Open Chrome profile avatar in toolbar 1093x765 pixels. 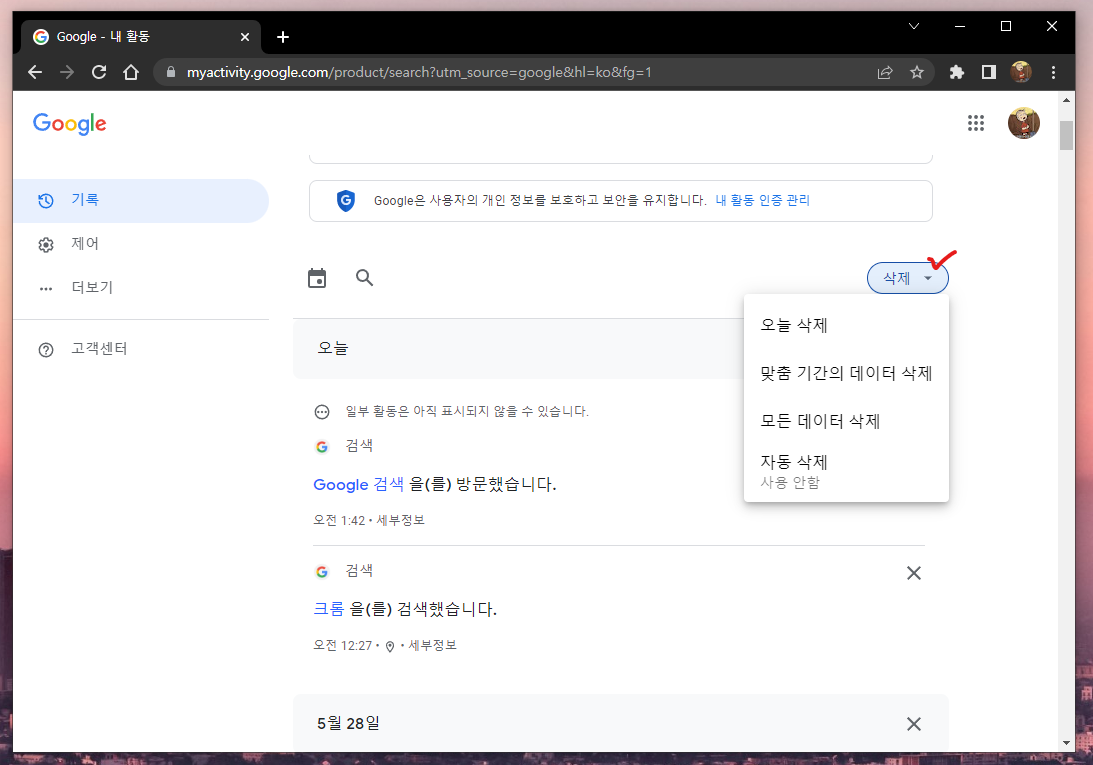point(1021,72)
